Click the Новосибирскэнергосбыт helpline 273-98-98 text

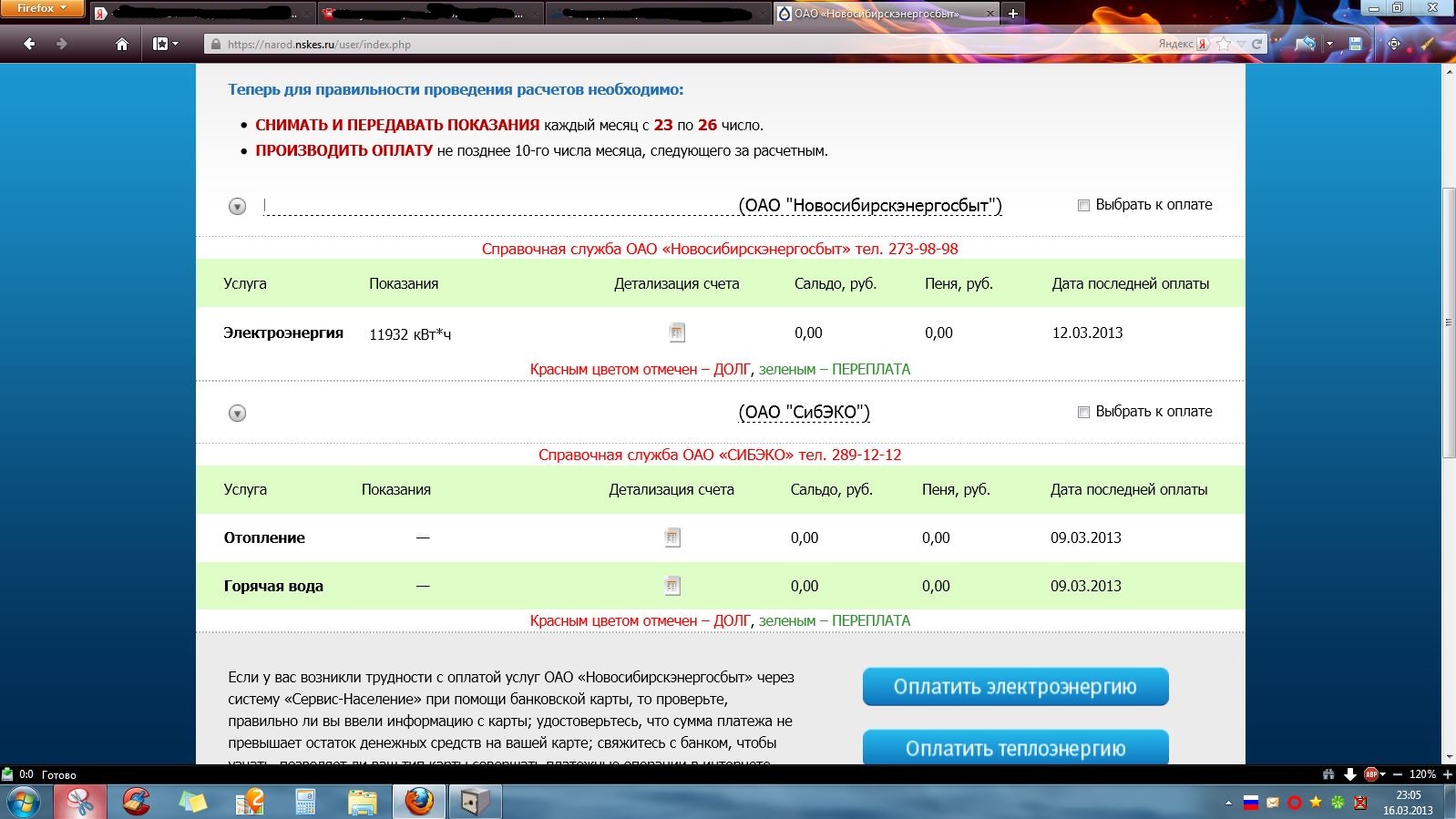point(720,249)
